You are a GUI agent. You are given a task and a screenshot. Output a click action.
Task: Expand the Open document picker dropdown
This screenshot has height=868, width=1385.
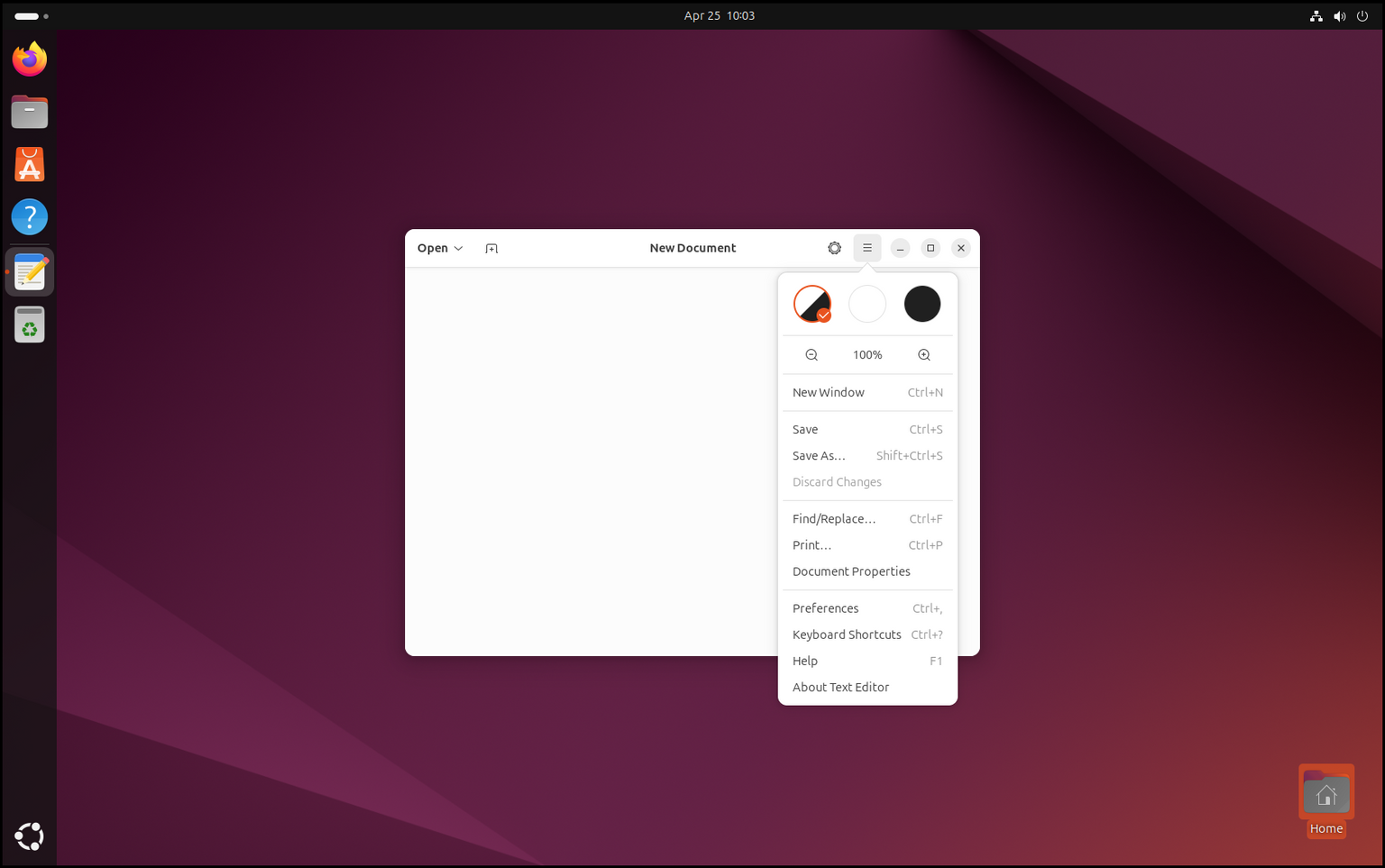click(439, 248)
